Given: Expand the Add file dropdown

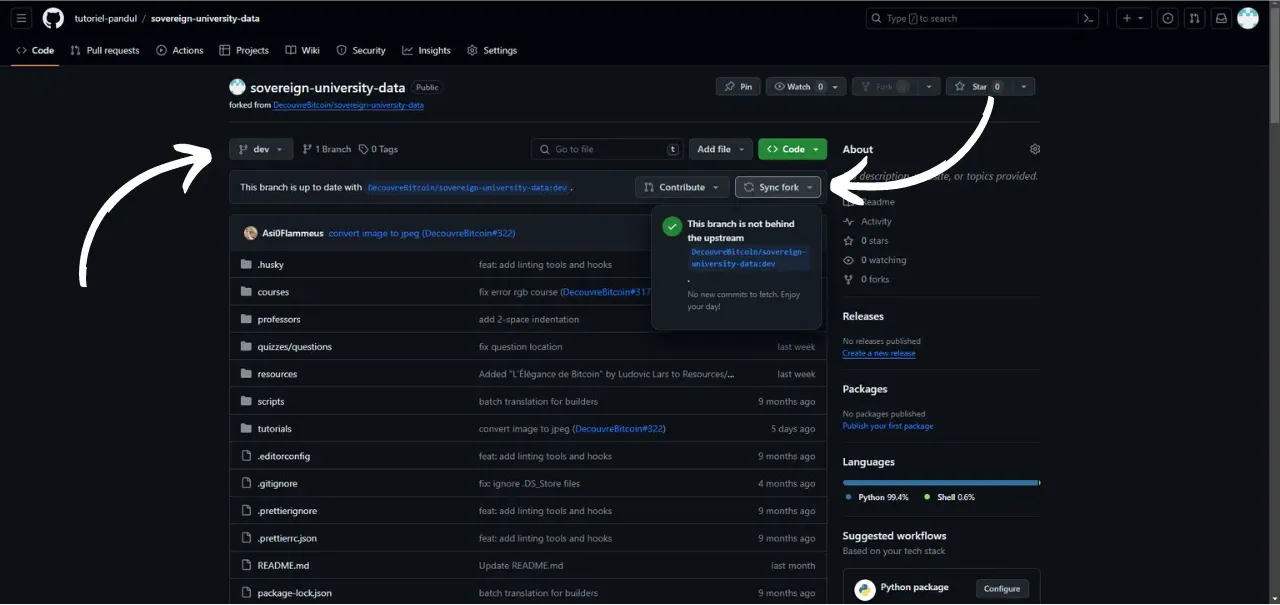Looking at the screenshot, I should 720,149.
